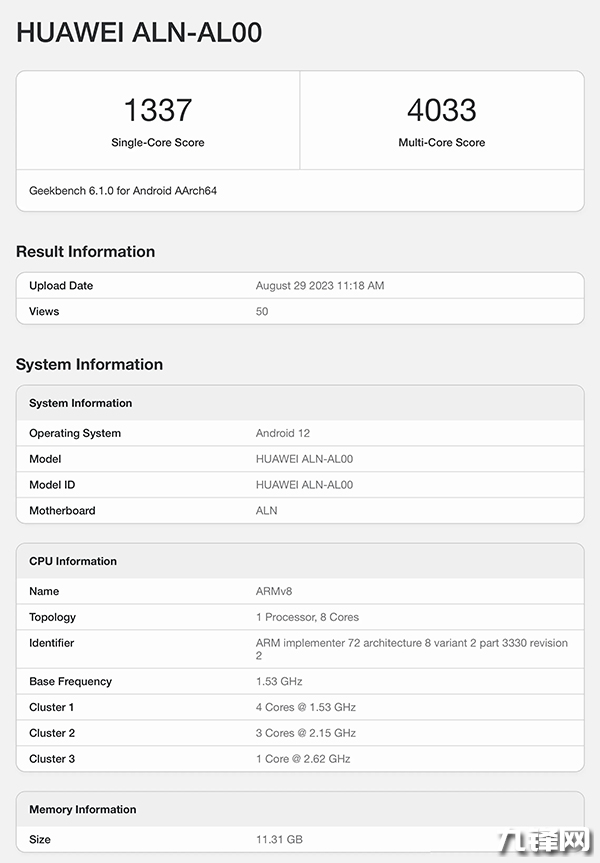Click the ARMv8 processor name value
Viewport: 600px width, 863px height.
click(x=276, y=592)
